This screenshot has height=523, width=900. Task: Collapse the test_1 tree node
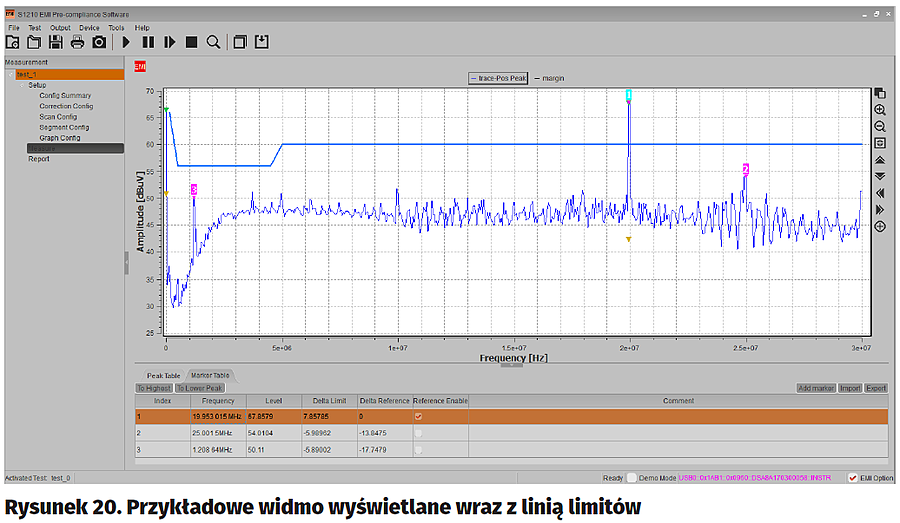tap(10, 74)
